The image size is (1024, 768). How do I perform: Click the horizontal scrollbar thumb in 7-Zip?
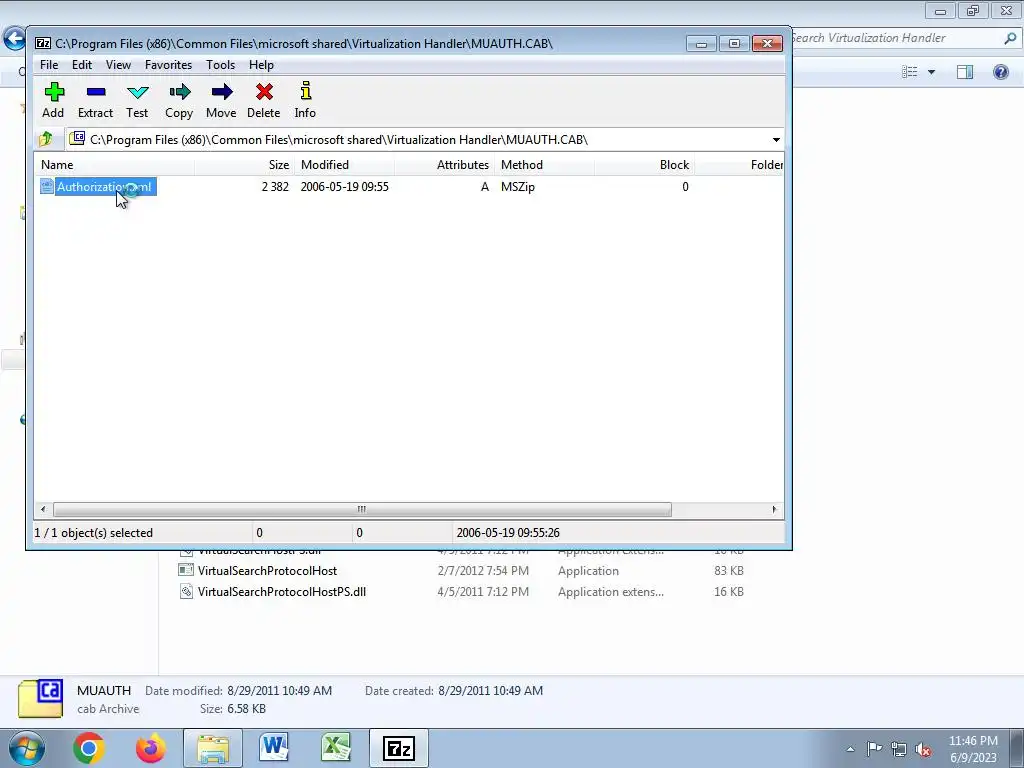(362, 509)
